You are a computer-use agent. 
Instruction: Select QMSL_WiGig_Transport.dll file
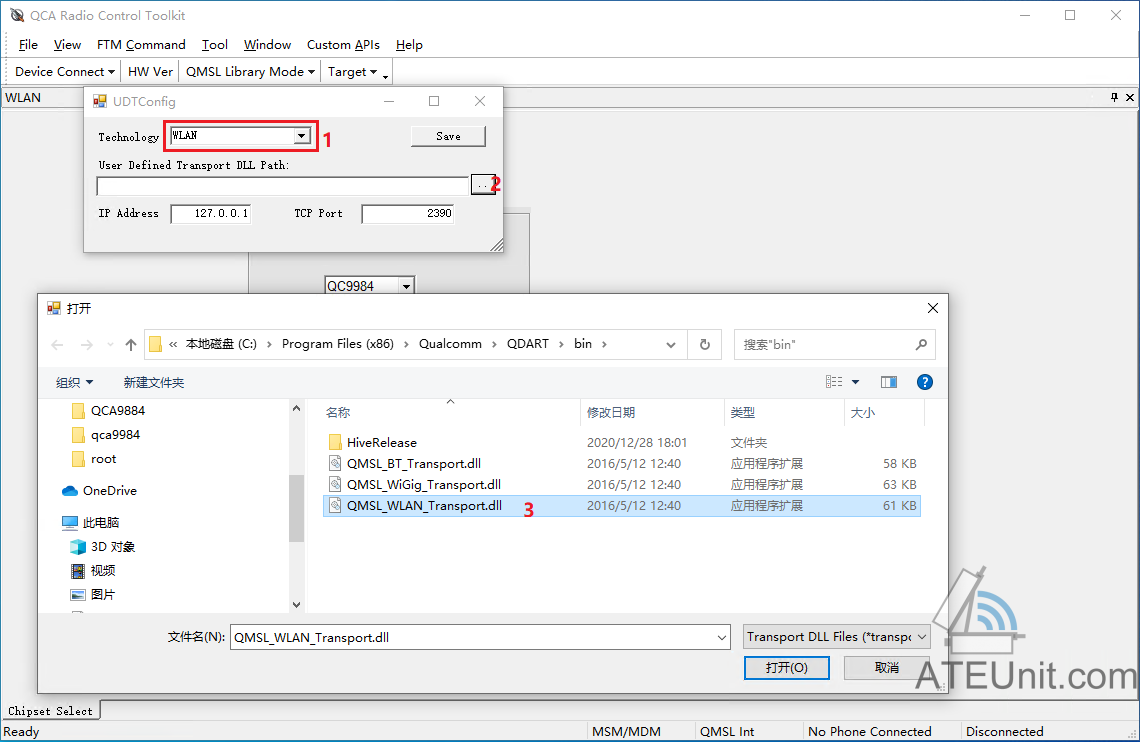(622, 485)
